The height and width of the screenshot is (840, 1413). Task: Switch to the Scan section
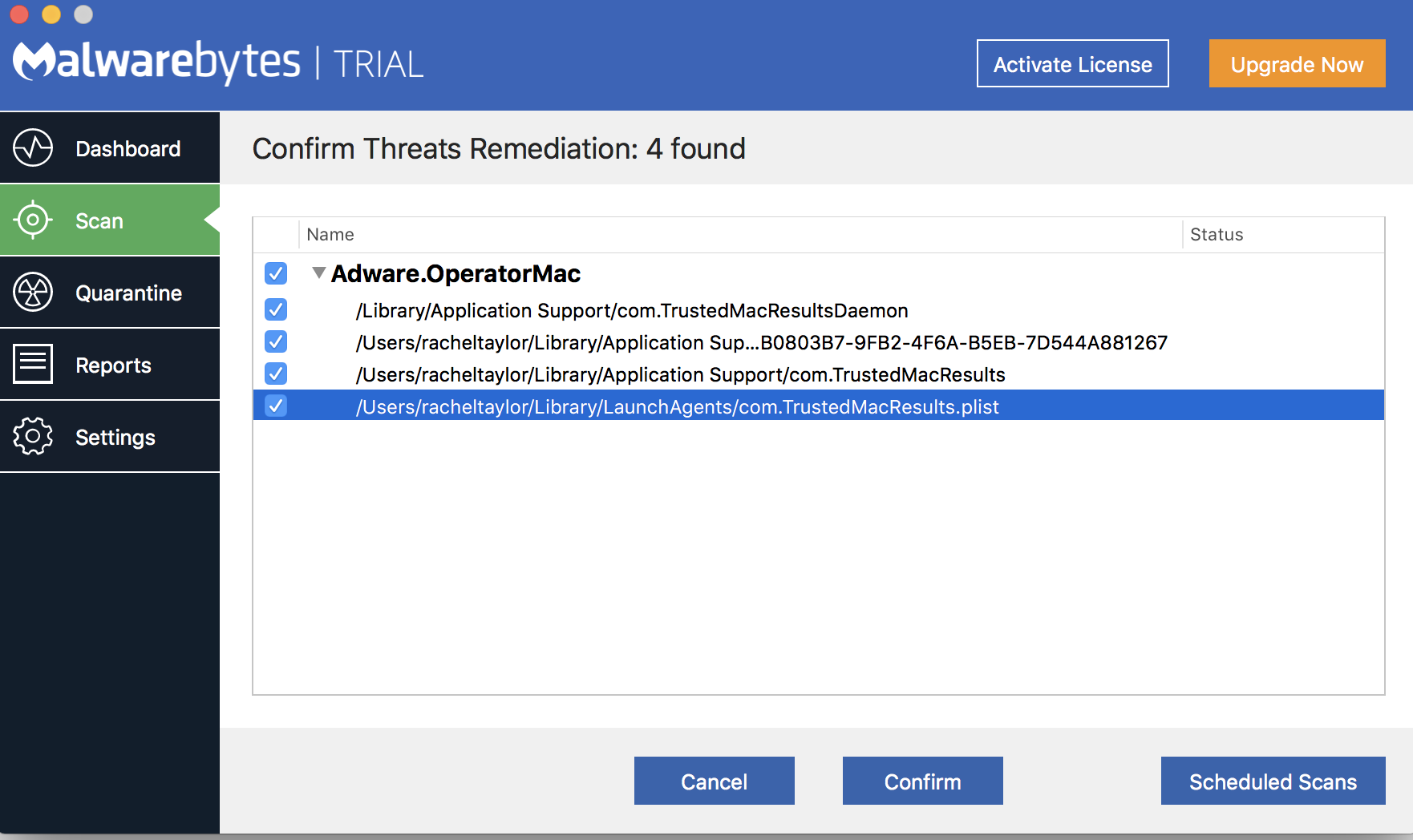110,220
